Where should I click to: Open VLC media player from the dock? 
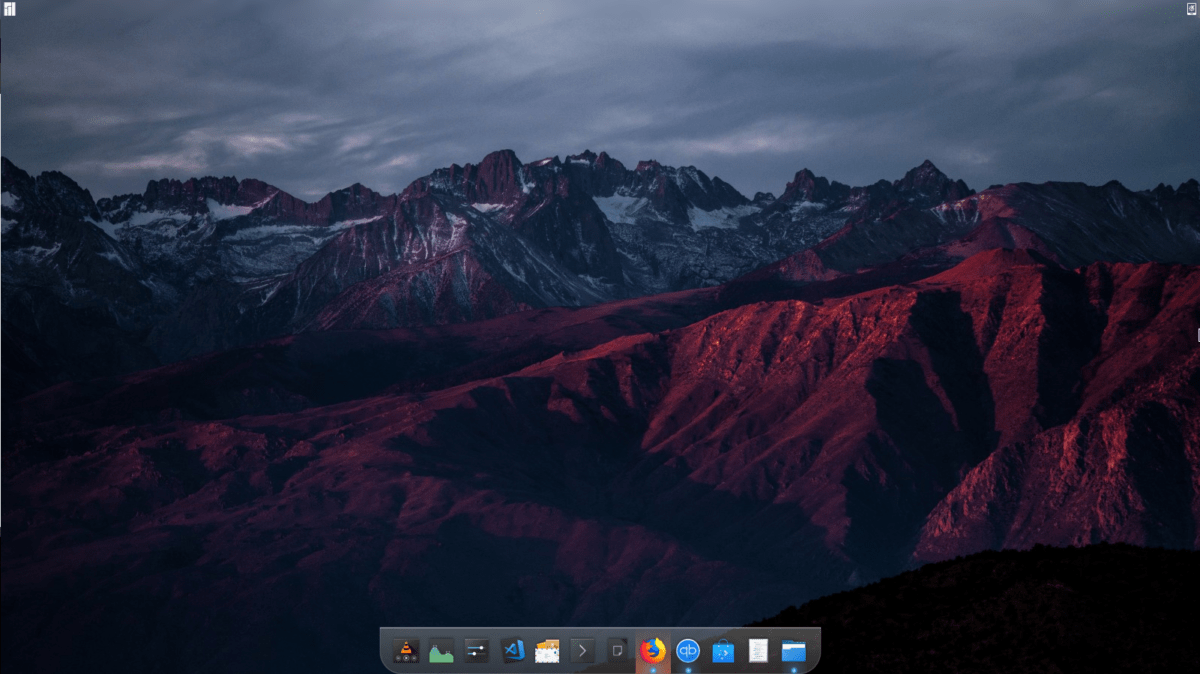click(x=406, y=650)
